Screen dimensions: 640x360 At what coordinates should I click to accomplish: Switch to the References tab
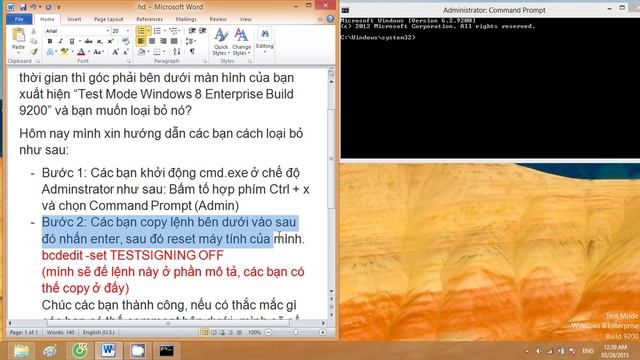tap(149, 19)
